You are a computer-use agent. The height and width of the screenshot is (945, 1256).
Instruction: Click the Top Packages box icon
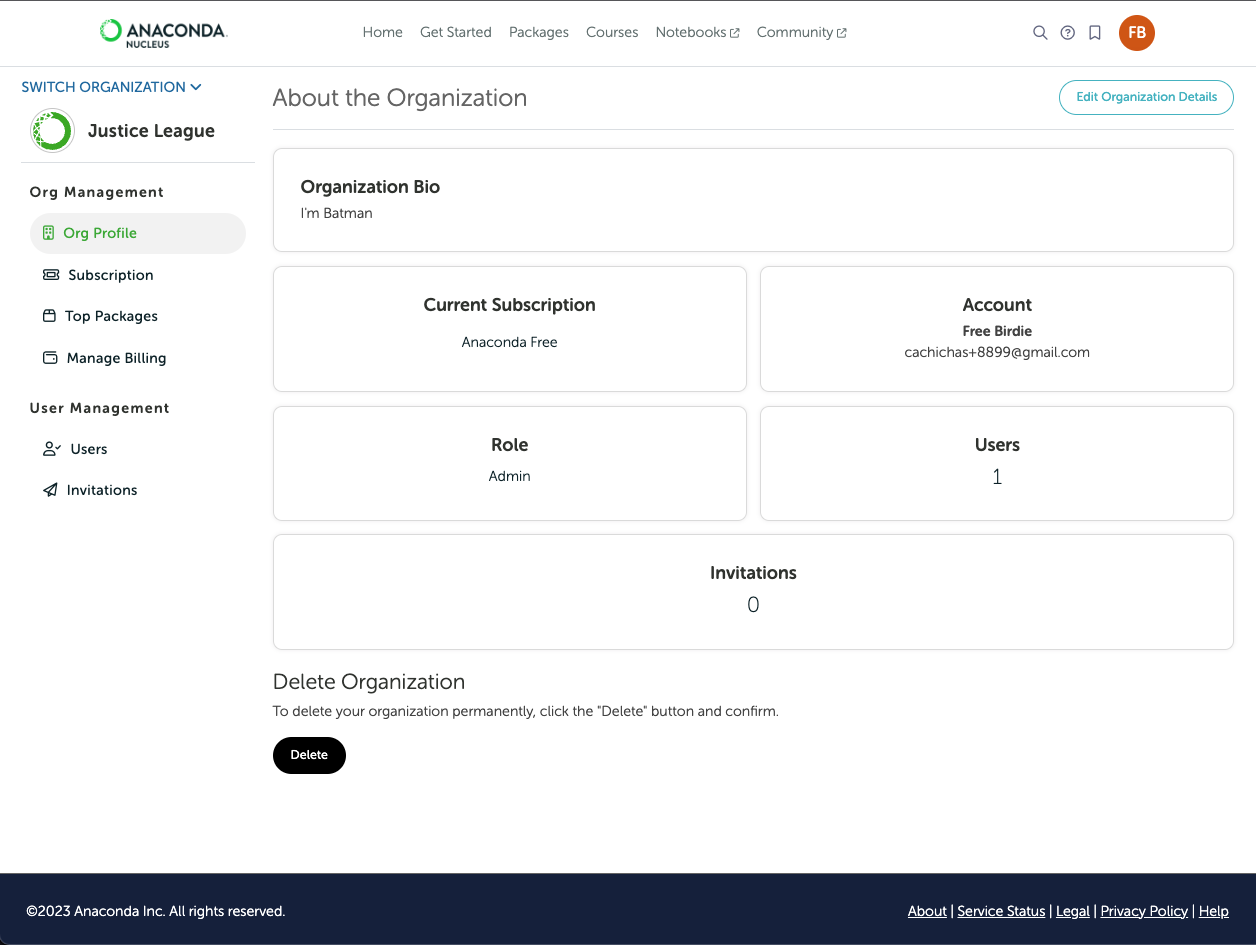[x=49, y=316]
